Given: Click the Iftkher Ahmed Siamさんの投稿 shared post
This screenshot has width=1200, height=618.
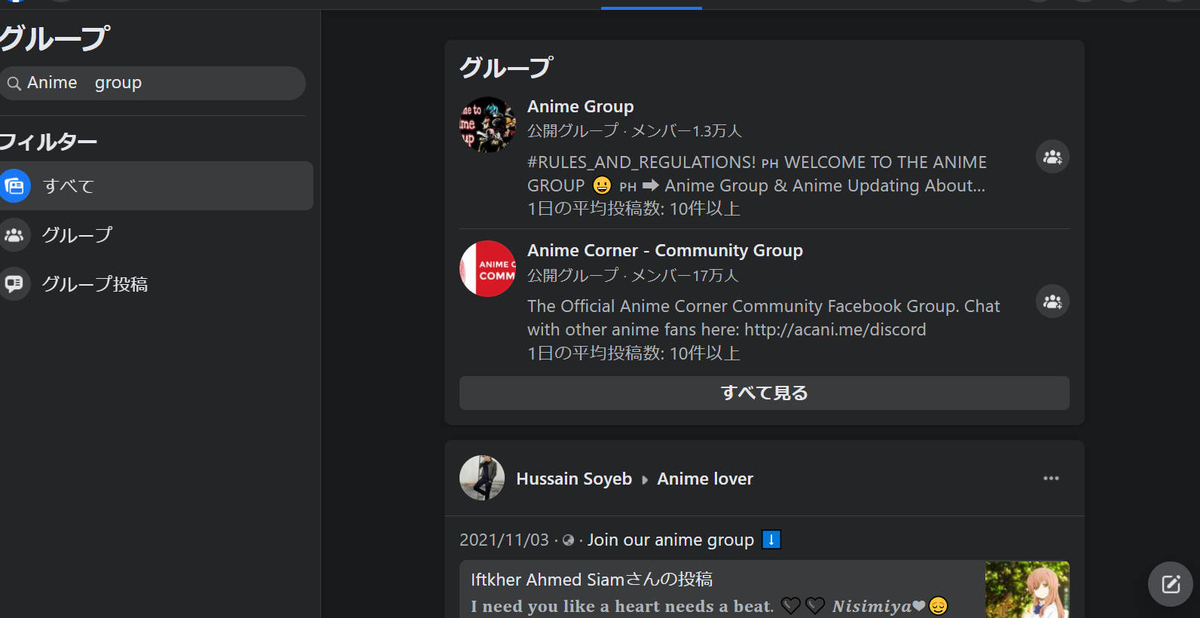Looking at the screenshot, I should tap(592, 579).
